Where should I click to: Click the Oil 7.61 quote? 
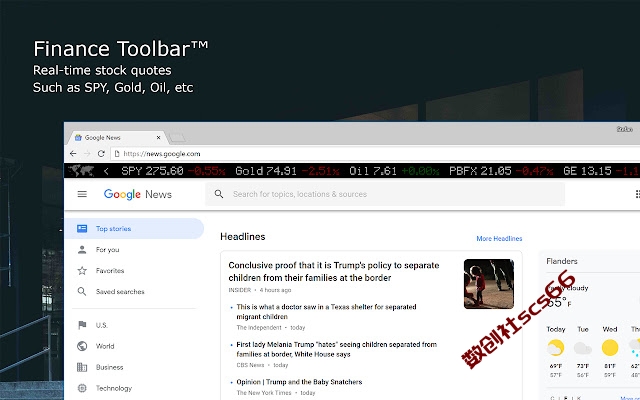point(394,171)
